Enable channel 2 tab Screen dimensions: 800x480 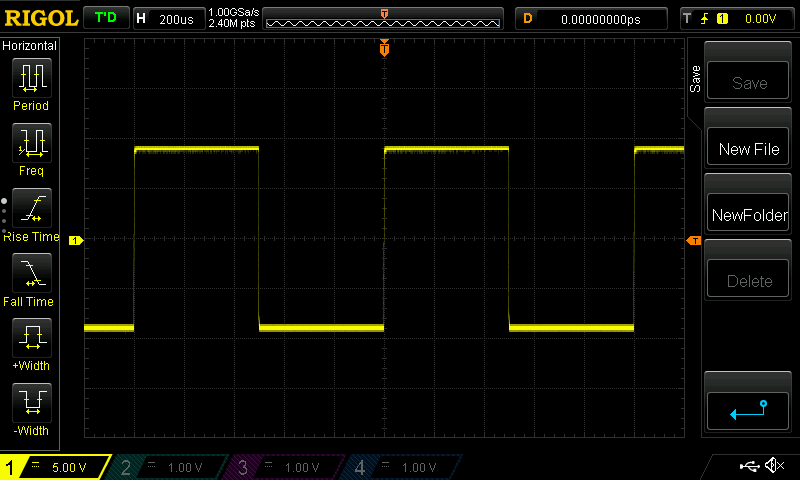click(168, 467)
